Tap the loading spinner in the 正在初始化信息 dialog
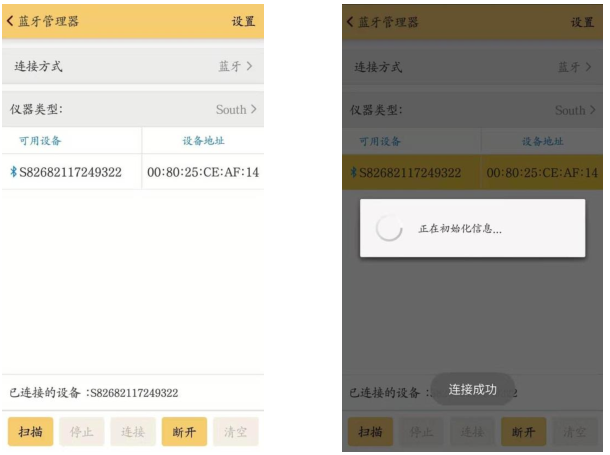The image size is (610, 455). coord(388,229)
